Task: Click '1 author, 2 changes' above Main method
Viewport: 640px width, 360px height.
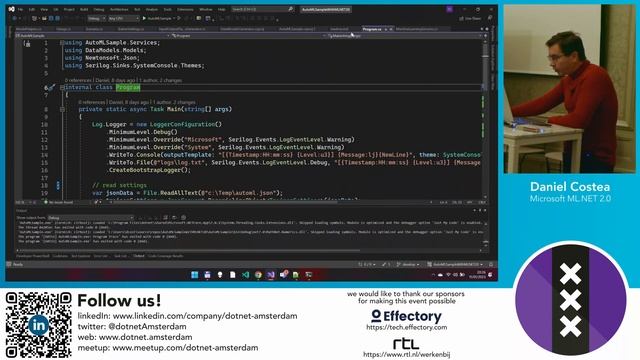Action: coord(174,102)
